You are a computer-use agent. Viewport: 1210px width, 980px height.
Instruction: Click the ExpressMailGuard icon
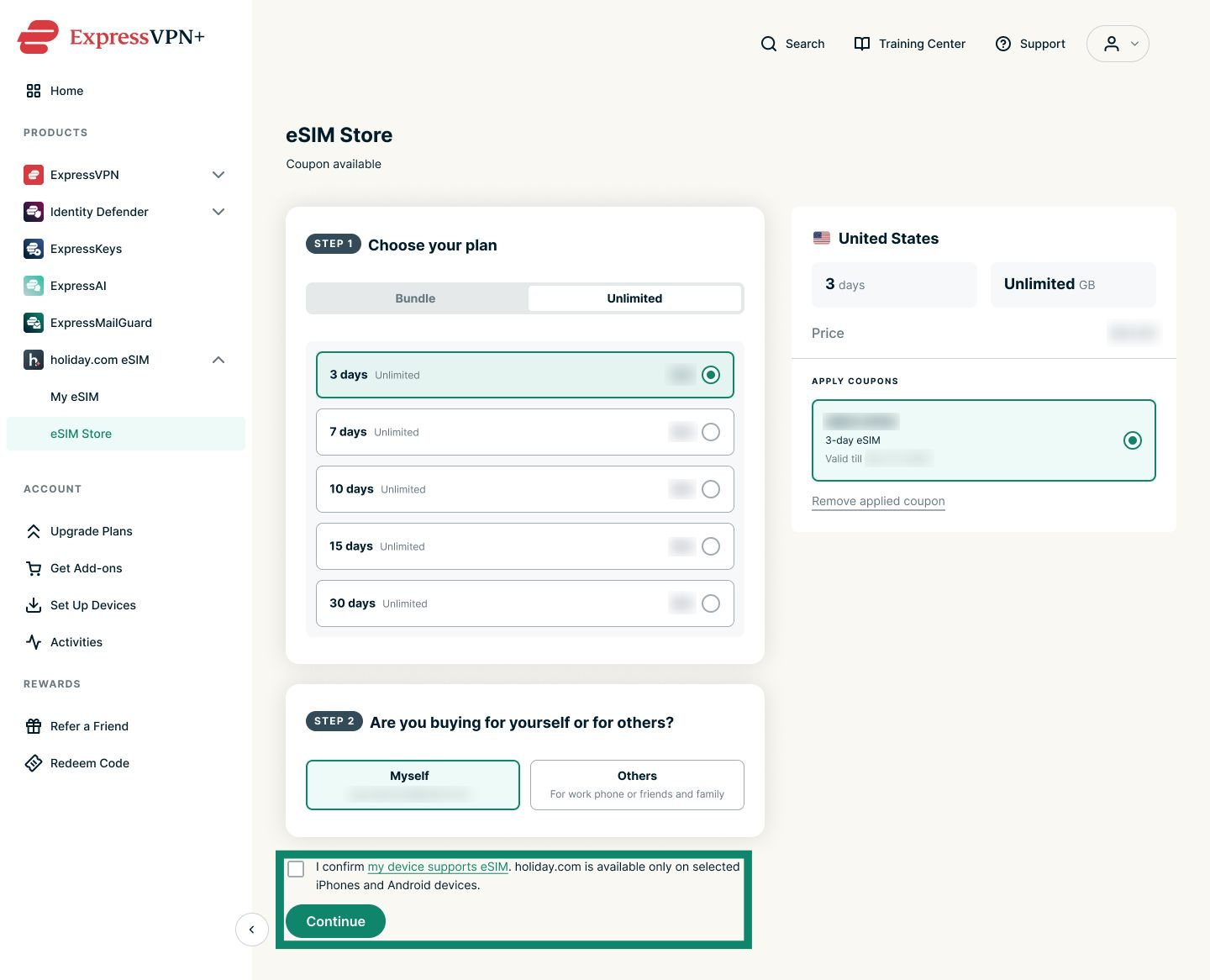tap(34, 323)
